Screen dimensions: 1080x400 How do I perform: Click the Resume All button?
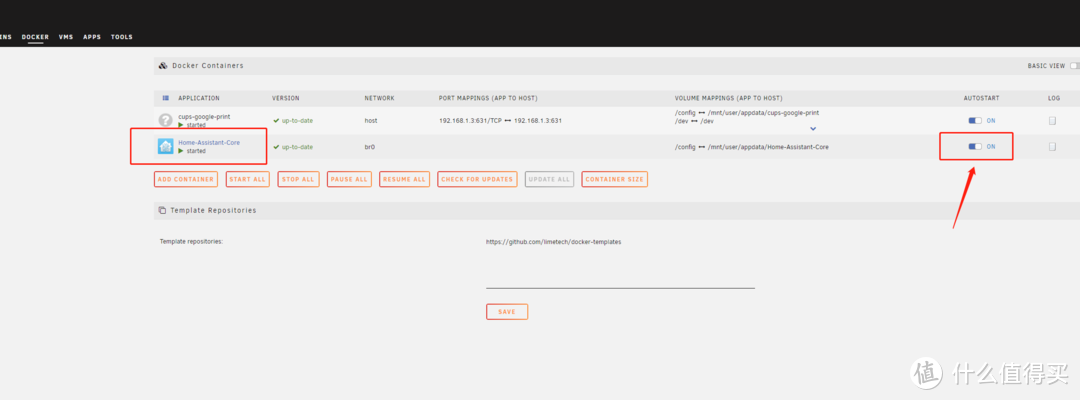[x=404, y=179]
